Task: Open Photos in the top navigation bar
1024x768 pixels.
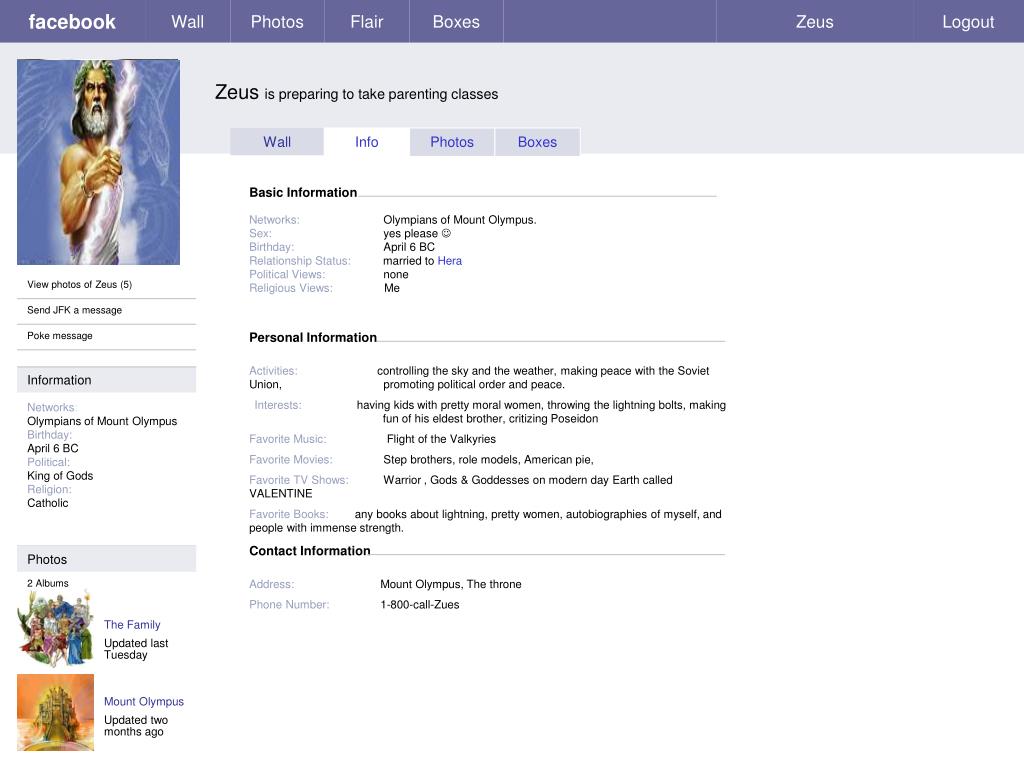Action: point(277,22)
